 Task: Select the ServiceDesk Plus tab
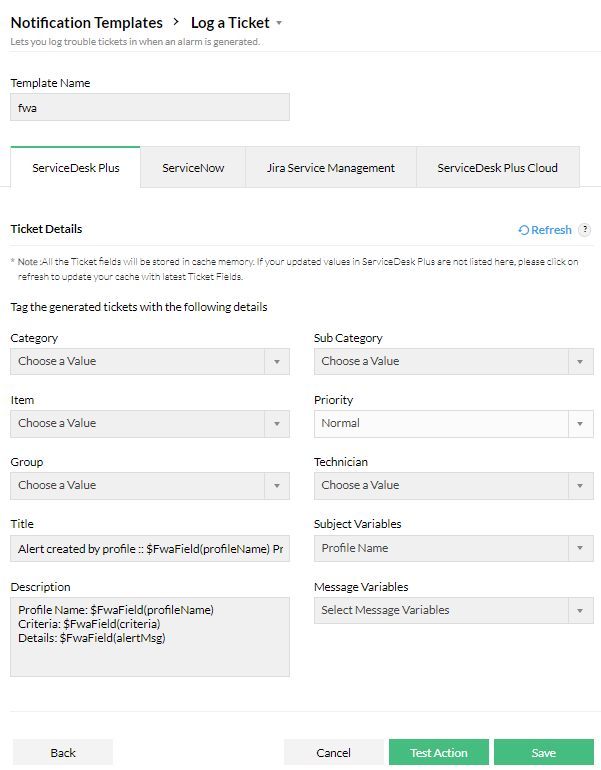(x=76, y=168)
